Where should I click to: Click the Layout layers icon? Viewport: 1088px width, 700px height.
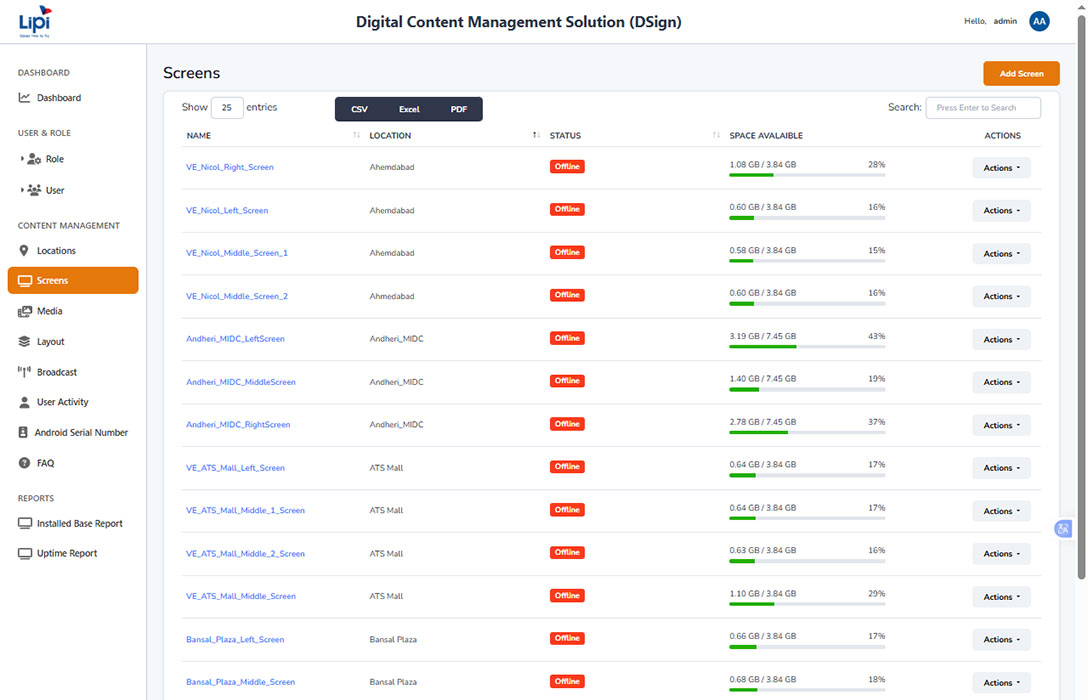pos(24,341)
